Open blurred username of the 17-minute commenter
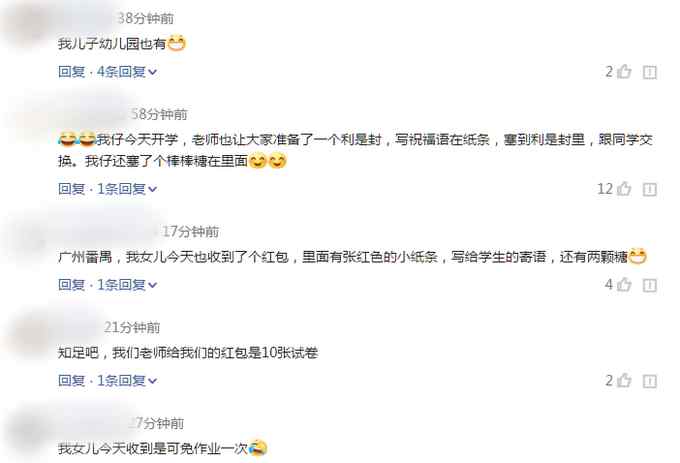Screen dimensions: 680x463 106,231
